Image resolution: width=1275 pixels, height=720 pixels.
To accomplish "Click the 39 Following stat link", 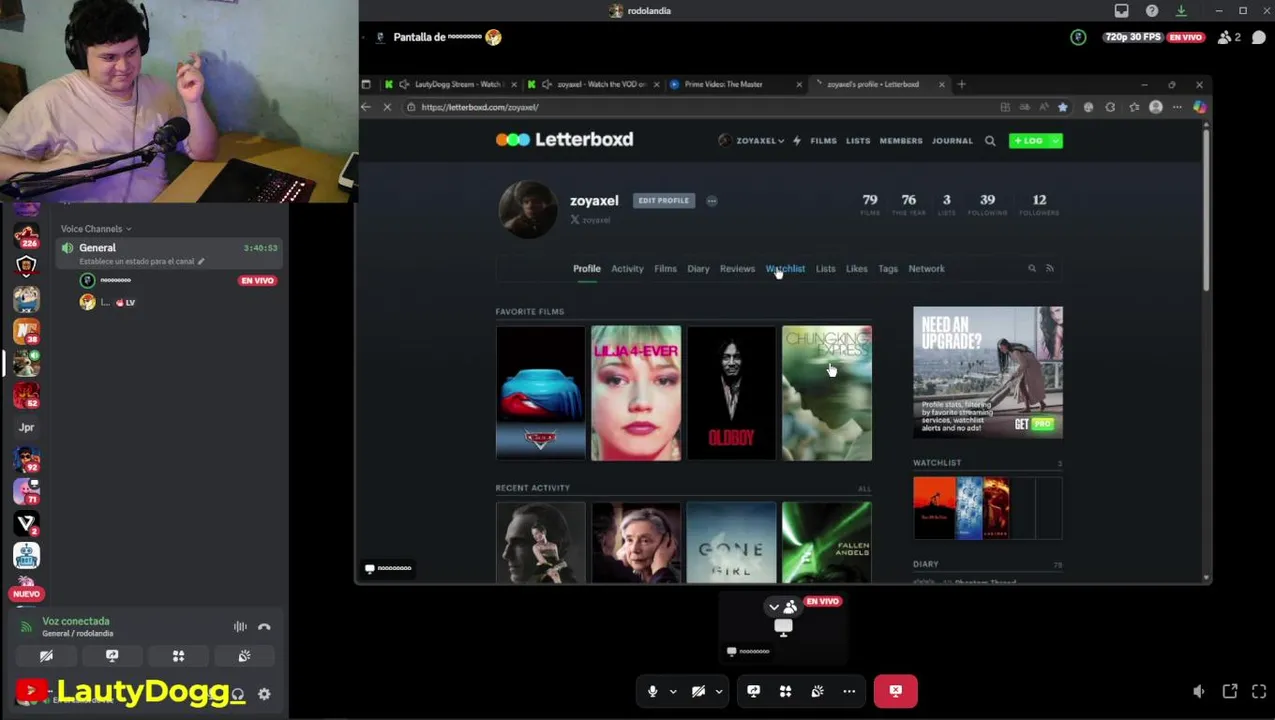I will [x=987, y=204].
